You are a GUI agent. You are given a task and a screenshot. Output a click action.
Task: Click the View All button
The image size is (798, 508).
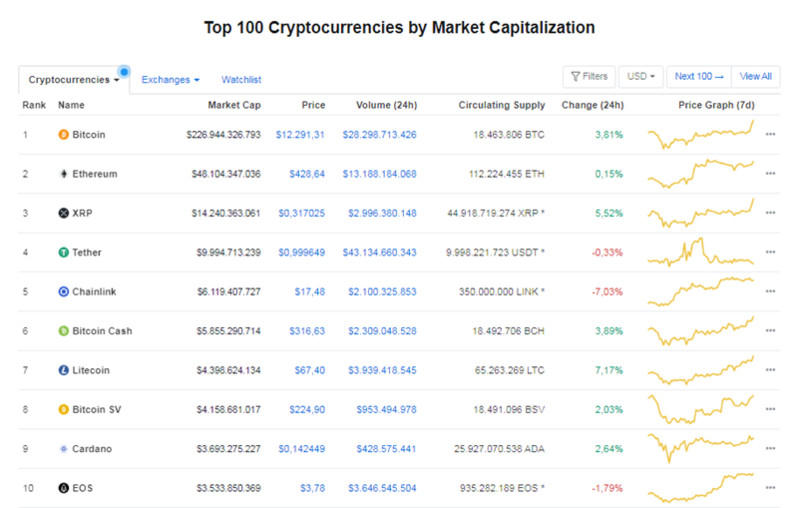755,76
